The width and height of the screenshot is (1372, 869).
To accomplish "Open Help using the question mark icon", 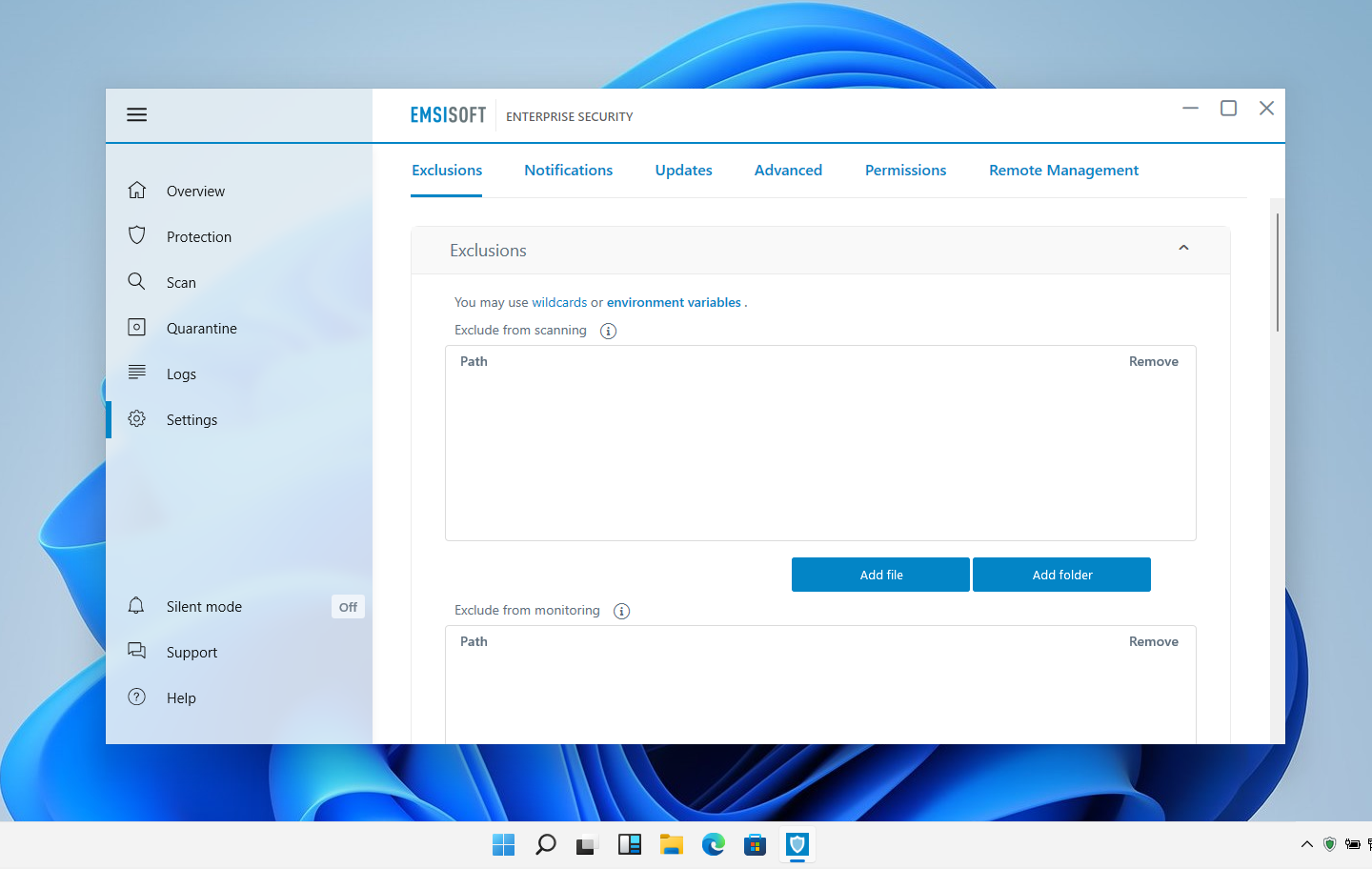I will [x=136, y=697].
